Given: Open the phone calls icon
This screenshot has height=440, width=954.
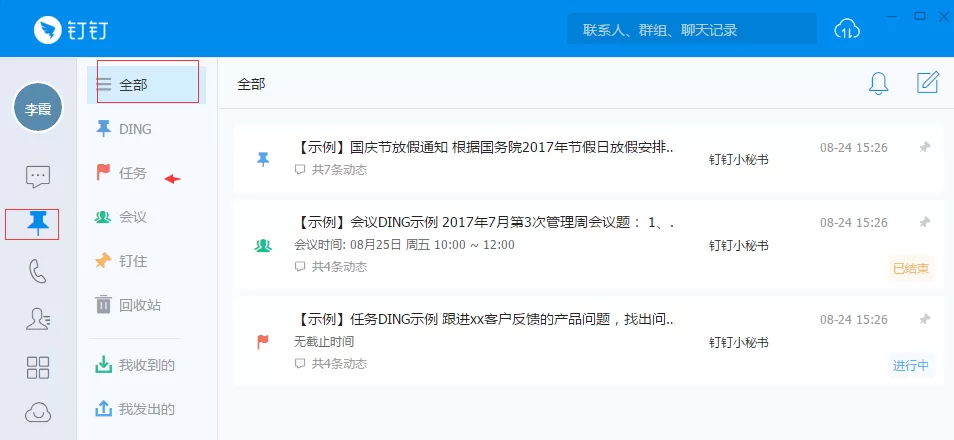Looking at the screenshot, I should click(x=38, y=271).
